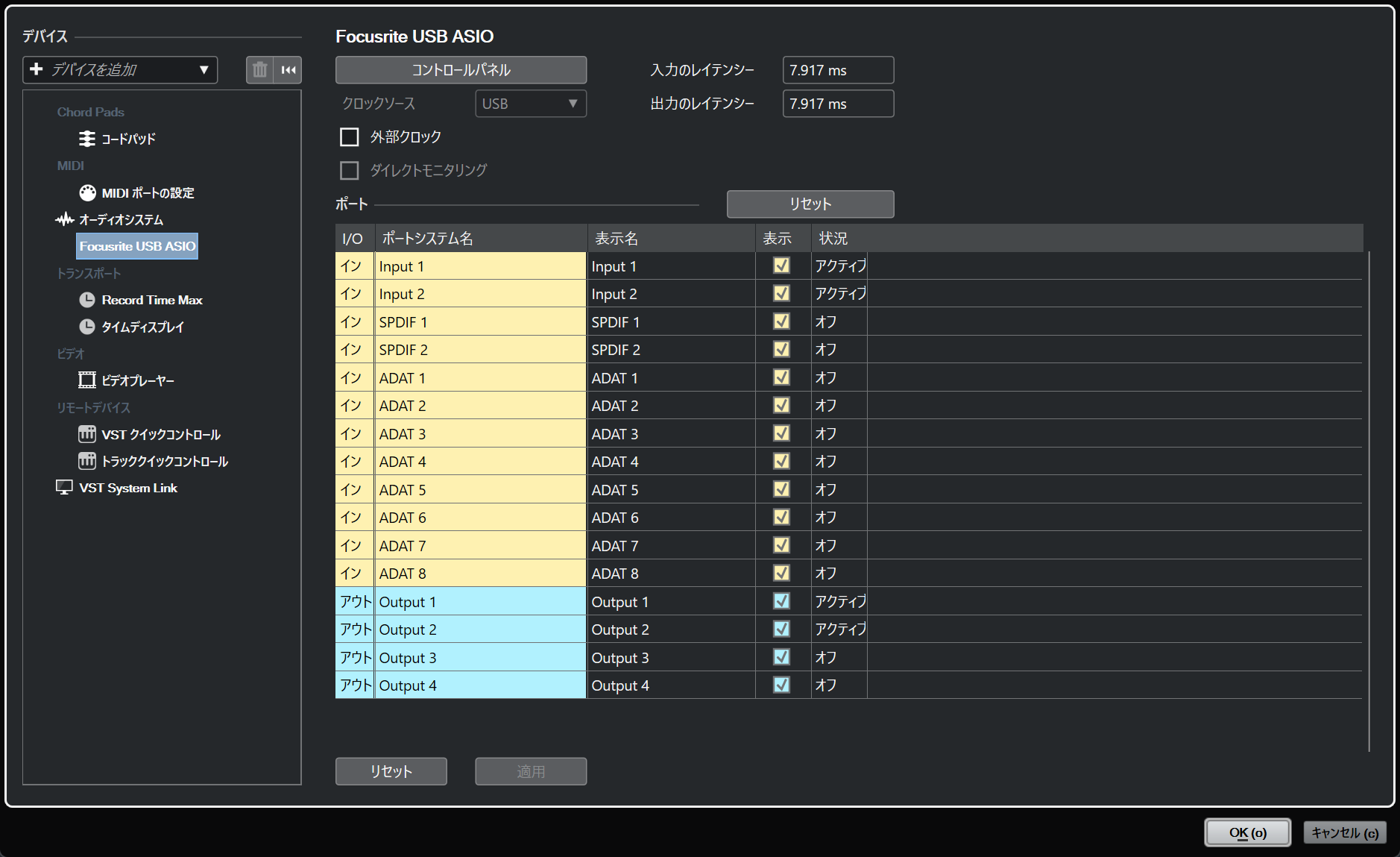Select VST クイックコントロール tree item
This screenshot has width=1400, height=857.
point(161,434)
